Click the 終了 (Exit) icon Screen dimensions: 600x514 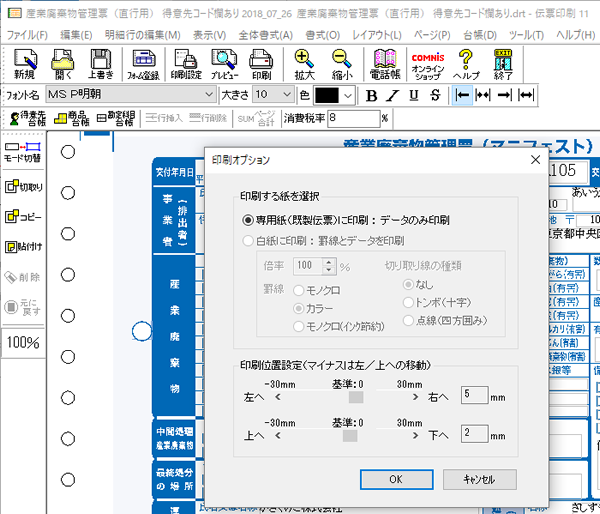click(503, 64)
